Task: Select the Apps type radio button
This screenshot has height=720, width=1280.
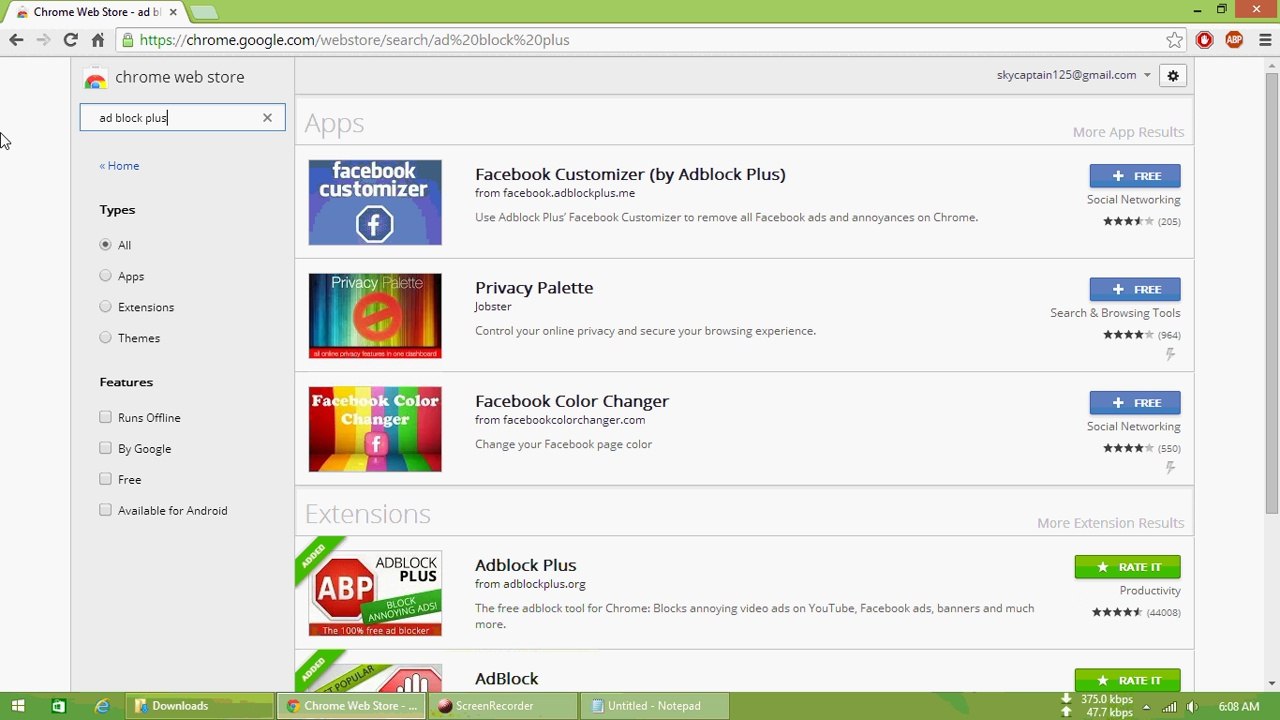Action: (105, 276)
